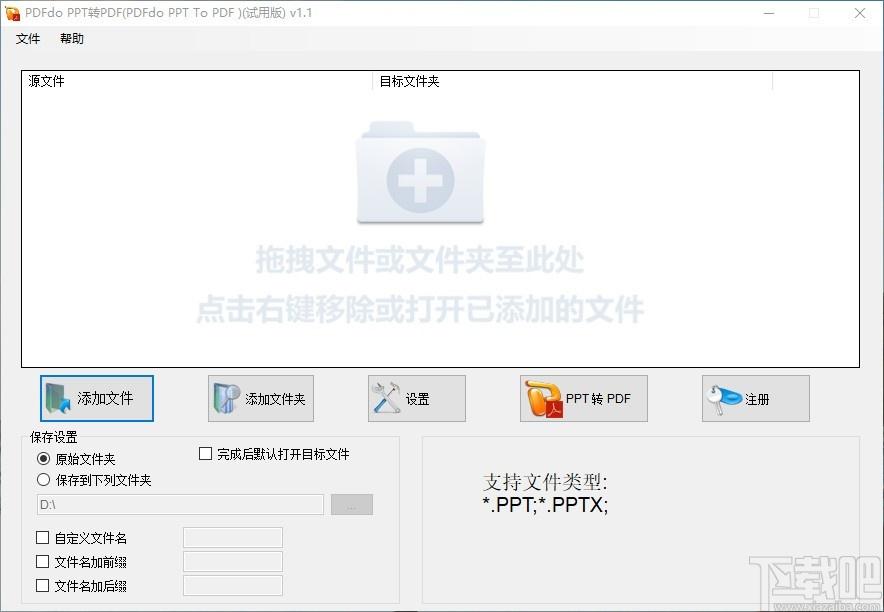Image resolution: width=884 pixels, height=612 pixels.
Task: Click the browse "..." folder button
Action: click(x=352, y=504)
